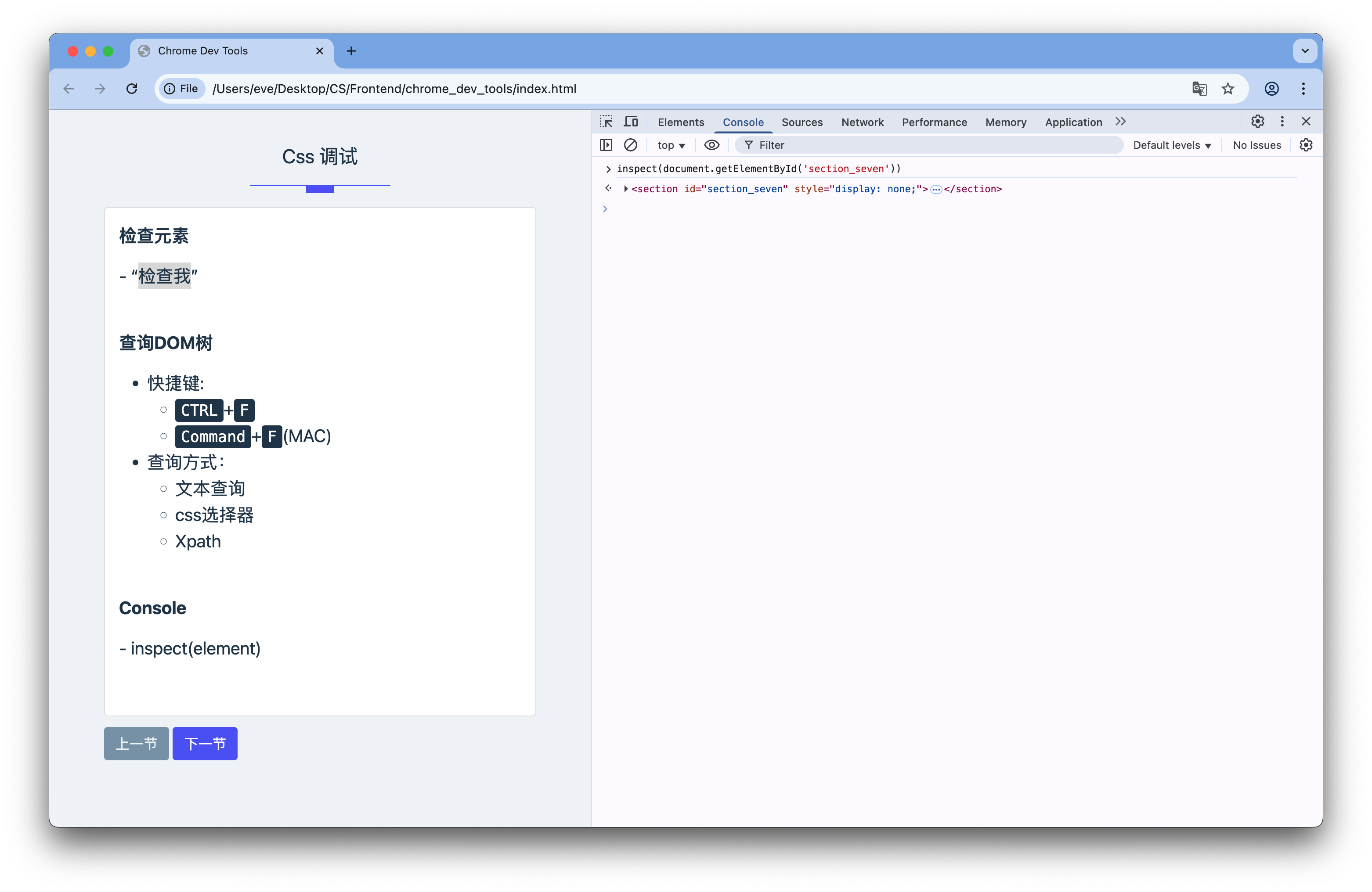The height and width of the screenshot is (892, 1372).
Task: Switch to the Elements panel
Action: click(681, 122)
